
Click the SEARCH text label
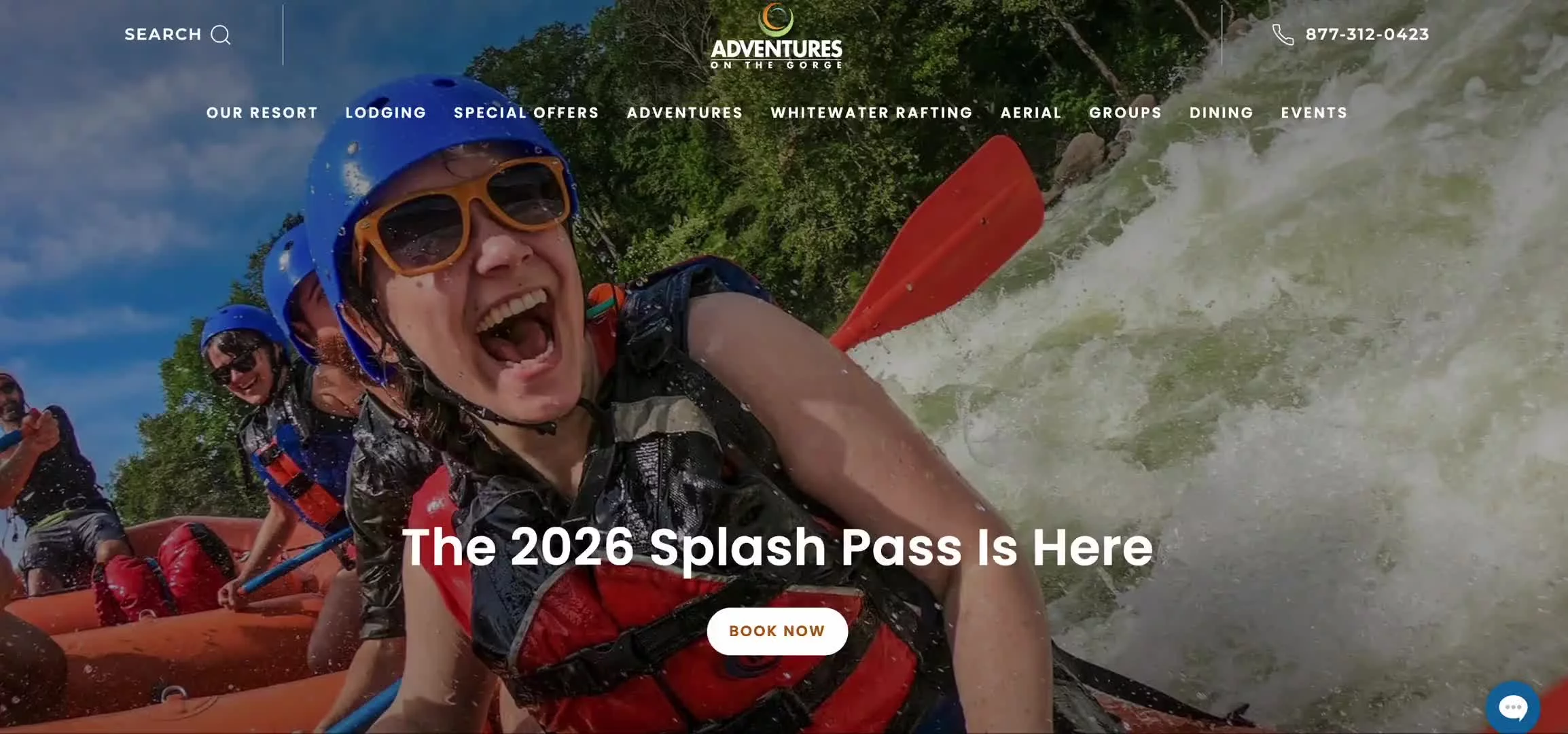[163, 35]
